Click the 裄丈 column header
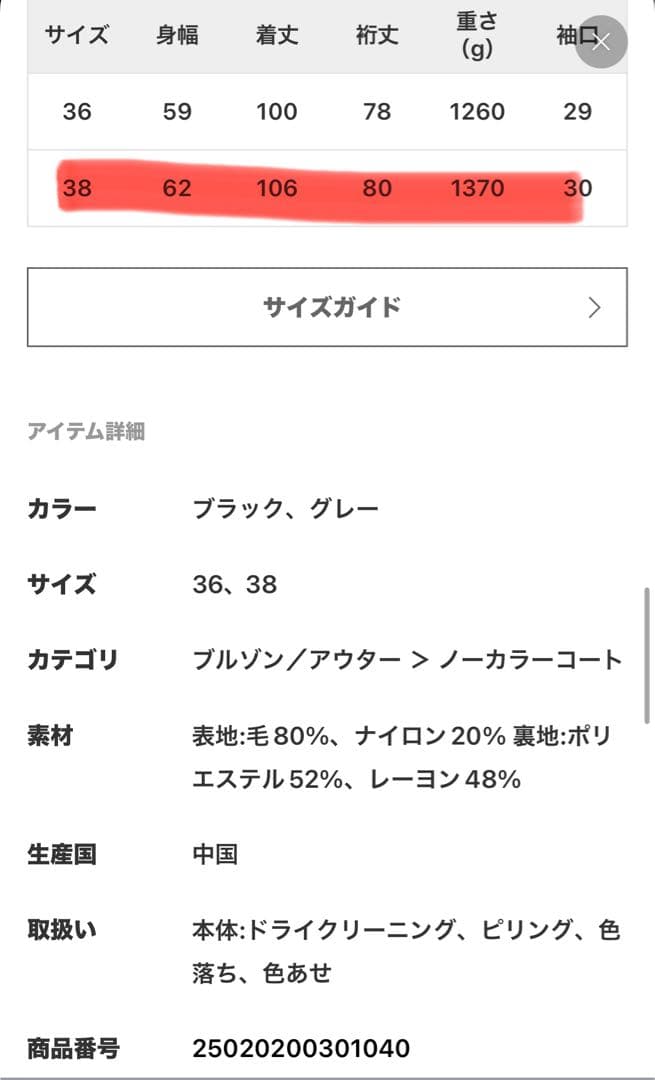Image resolution: width=655 pixels, height=1080 pixels. [377, 36]
